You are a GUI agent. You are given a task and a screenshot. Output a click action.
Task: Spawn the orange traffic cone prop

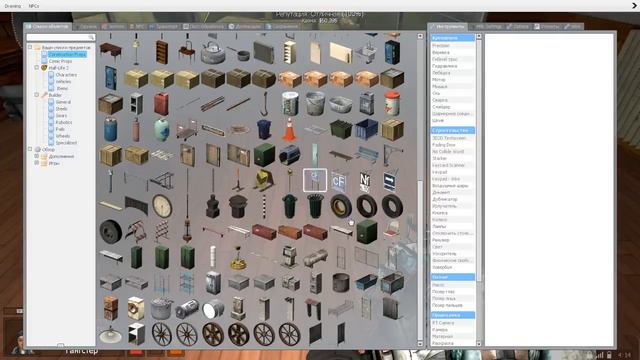pos(289,129)
